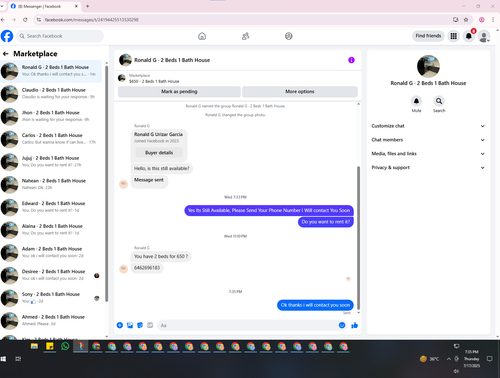The width and height of the screenshot is (500, 378).
Task: Open Buyer details for Ronald G
Action: 159,153
